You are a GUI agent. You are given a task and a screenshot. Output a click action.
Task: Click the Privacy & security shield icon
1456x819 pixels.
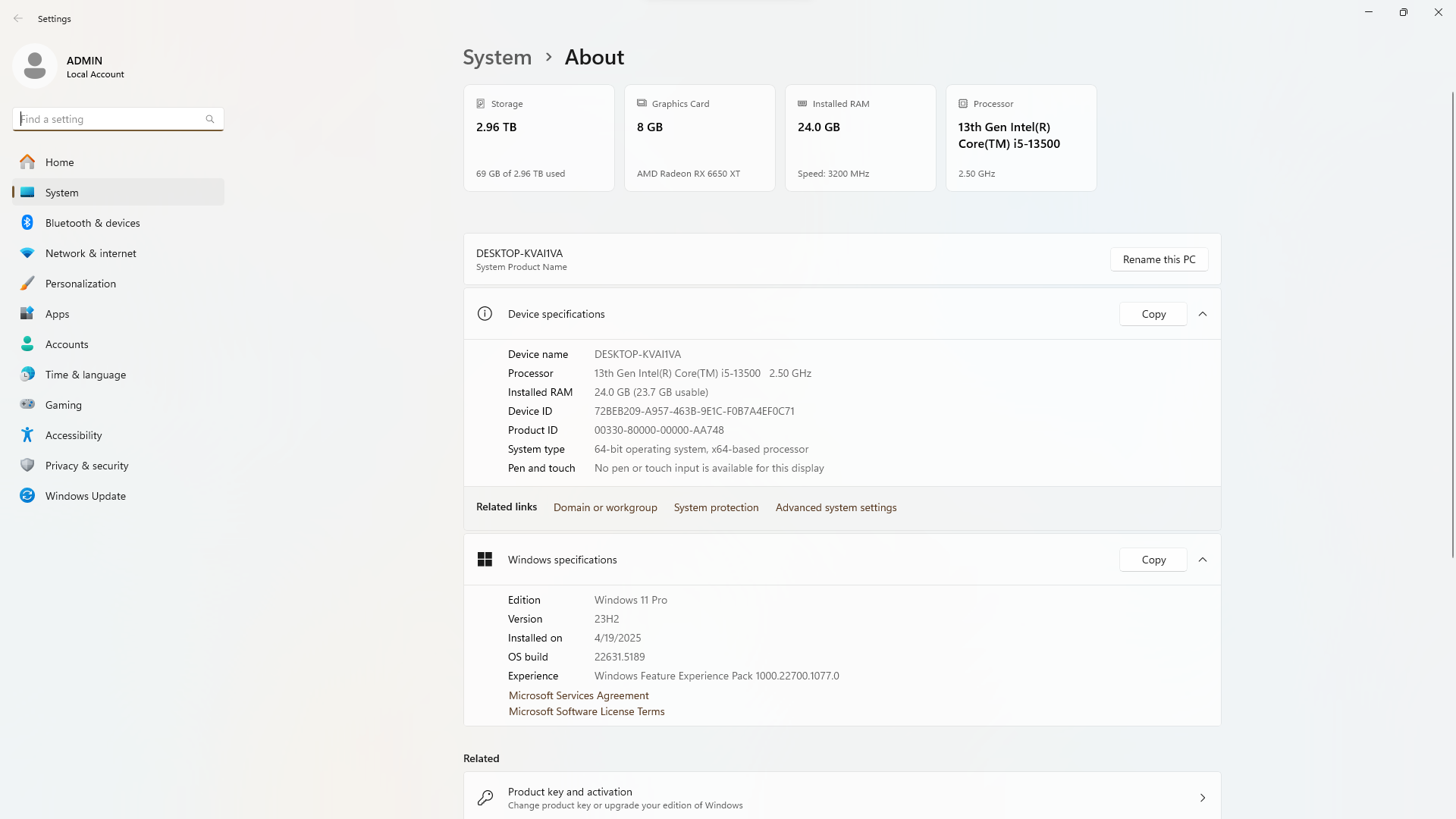[27, 465]
